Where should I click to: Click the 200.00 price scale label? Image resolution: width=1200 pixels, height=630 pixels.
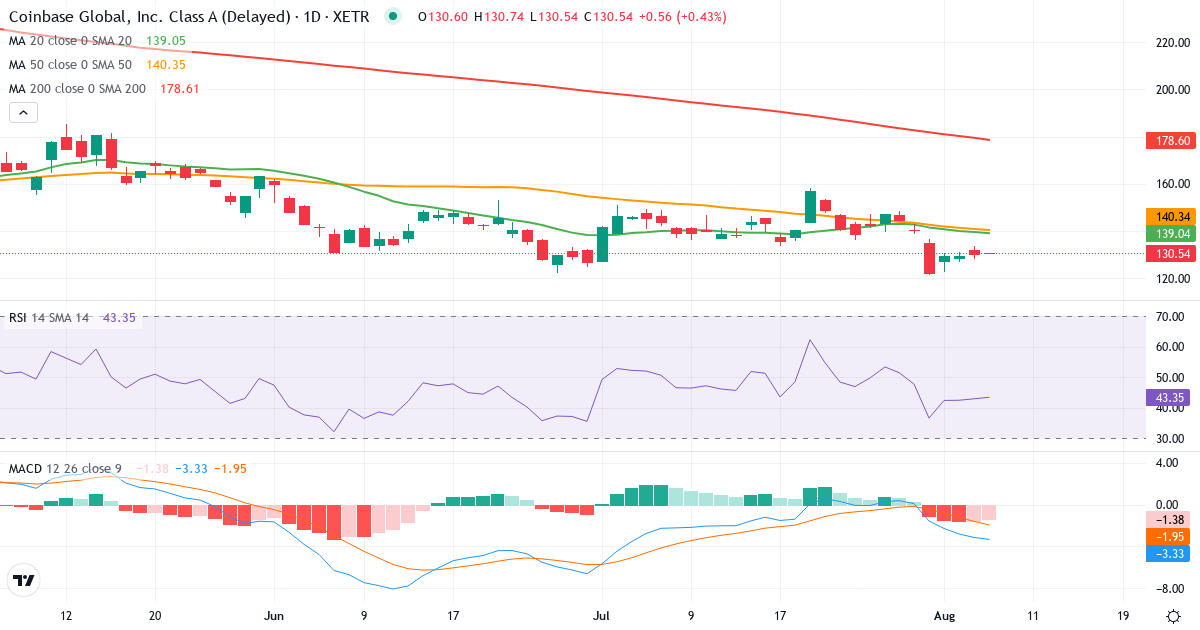tap(1172, 90)
